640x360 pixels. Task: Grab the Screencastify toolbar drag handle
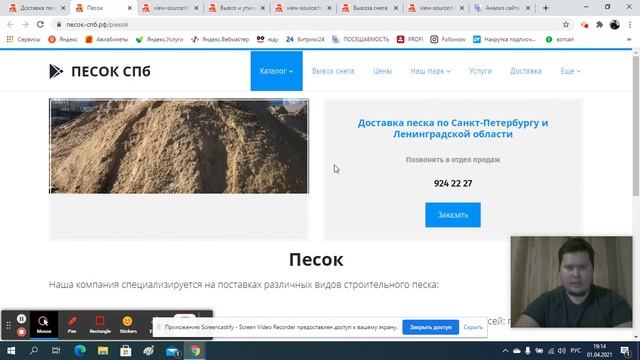(8, 325)
